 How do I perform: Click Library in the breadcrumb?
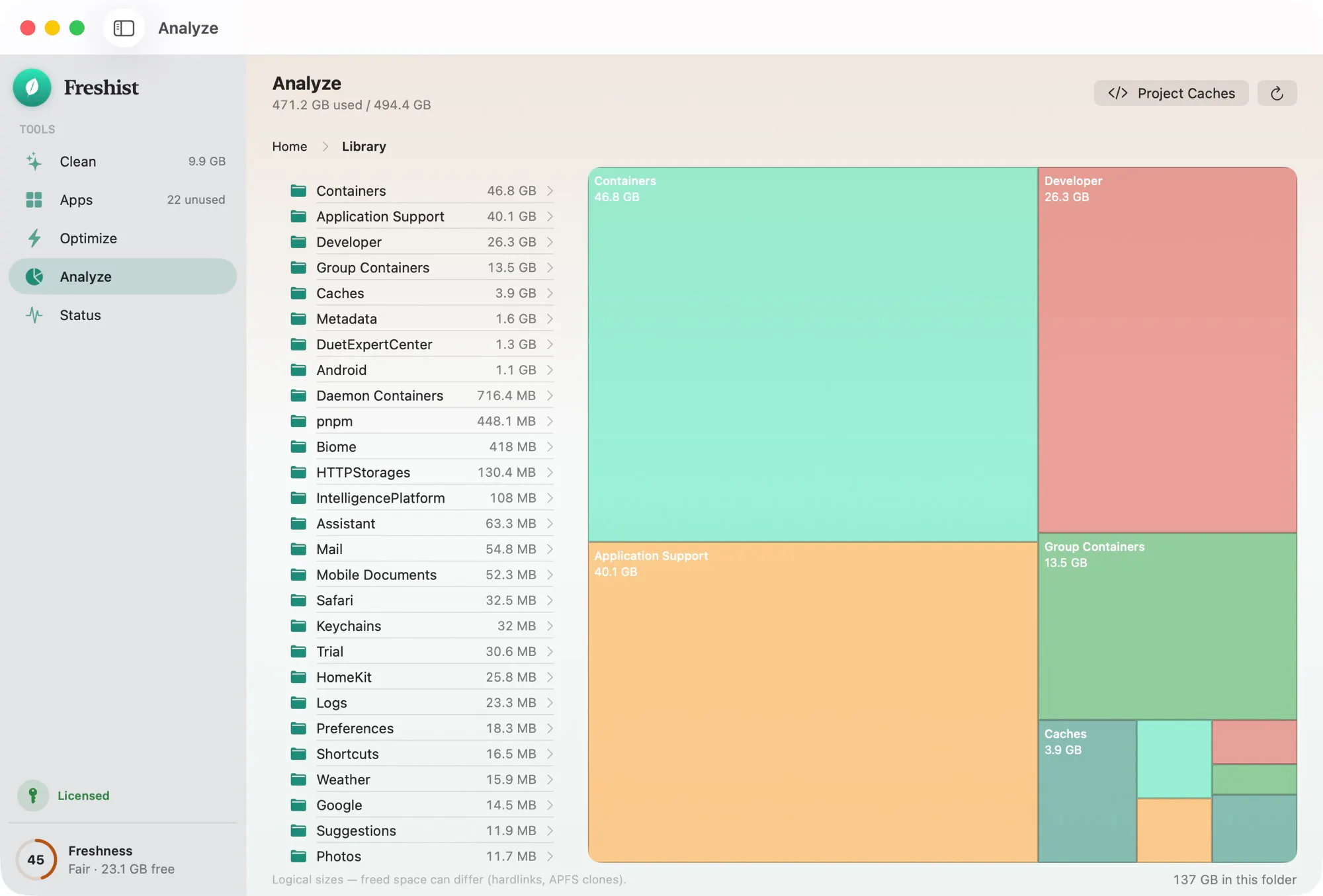point(364,146)
